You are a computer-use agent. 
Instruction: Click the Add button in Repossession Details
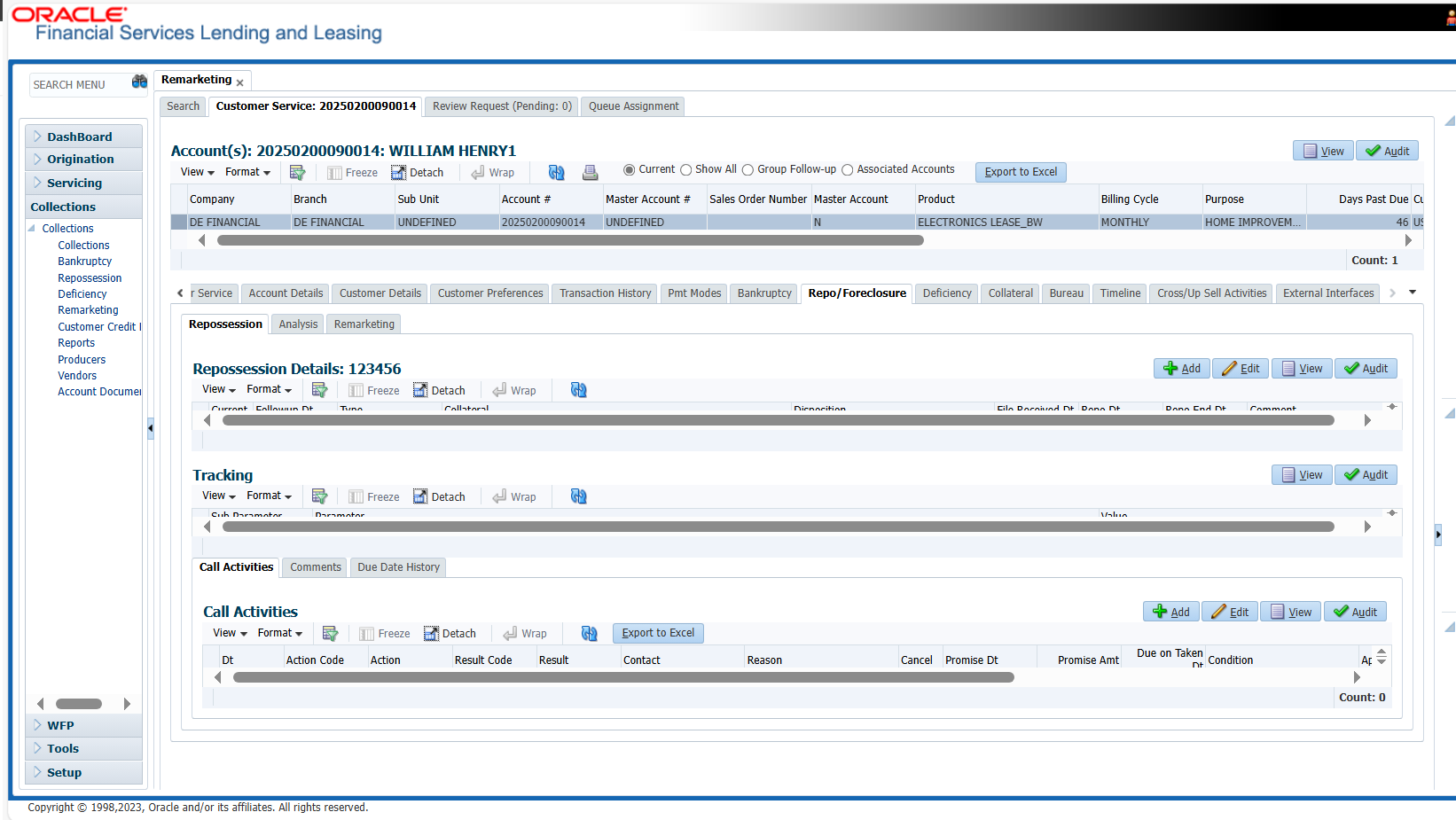tap(1181, 369)
